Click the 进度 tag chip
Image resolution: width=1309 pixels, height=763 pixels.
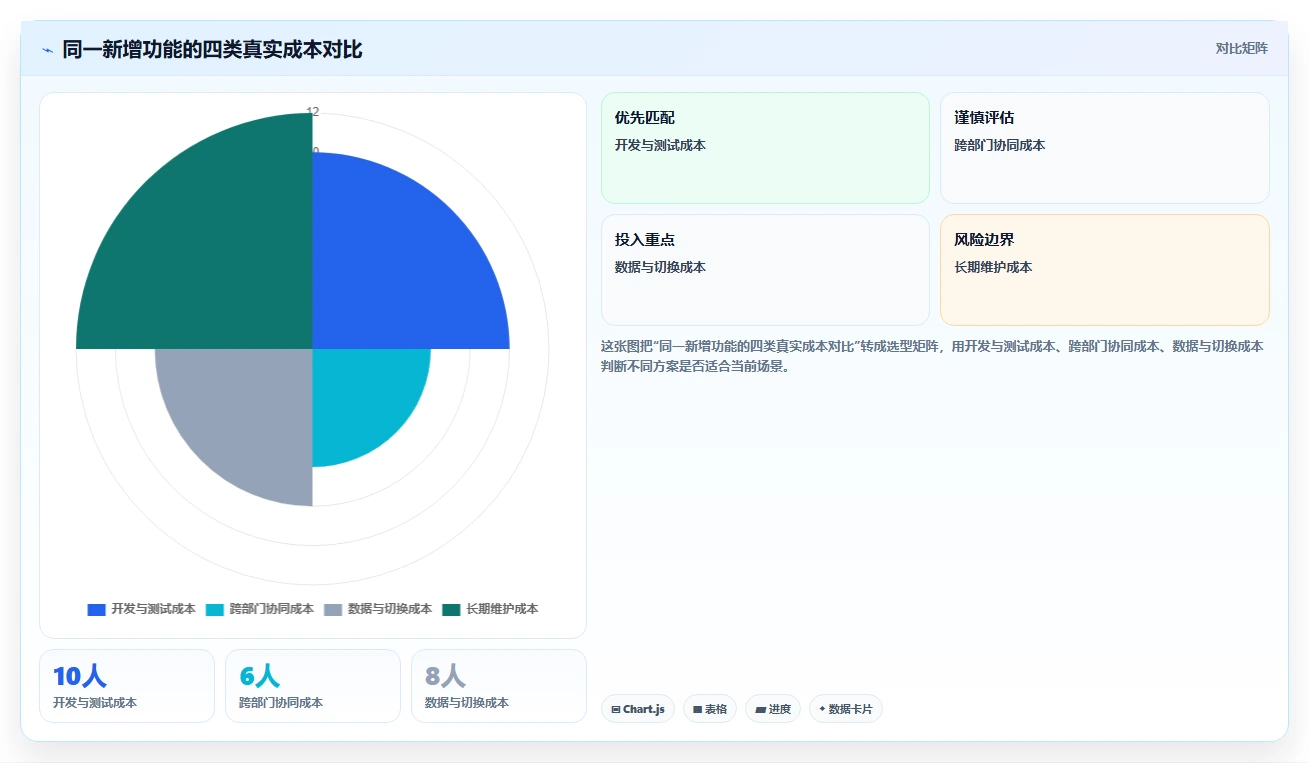[x=773, y=709]
